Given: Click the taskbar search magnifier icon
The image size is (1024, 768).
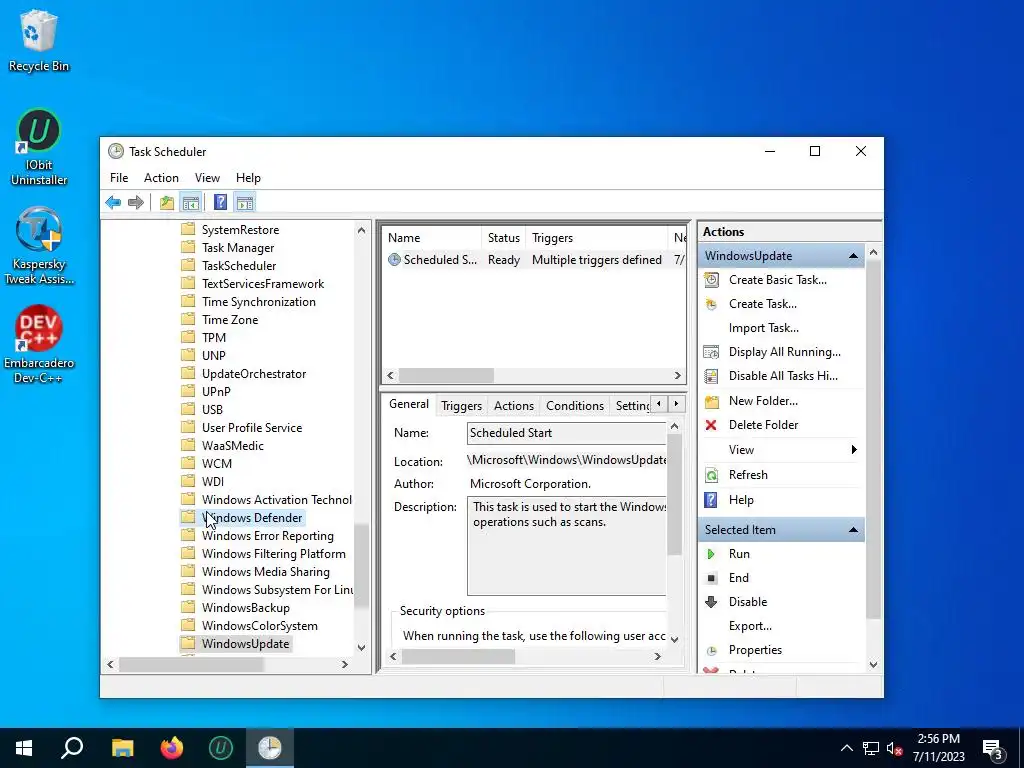Looking at the screenshot, I should [72, 748].
